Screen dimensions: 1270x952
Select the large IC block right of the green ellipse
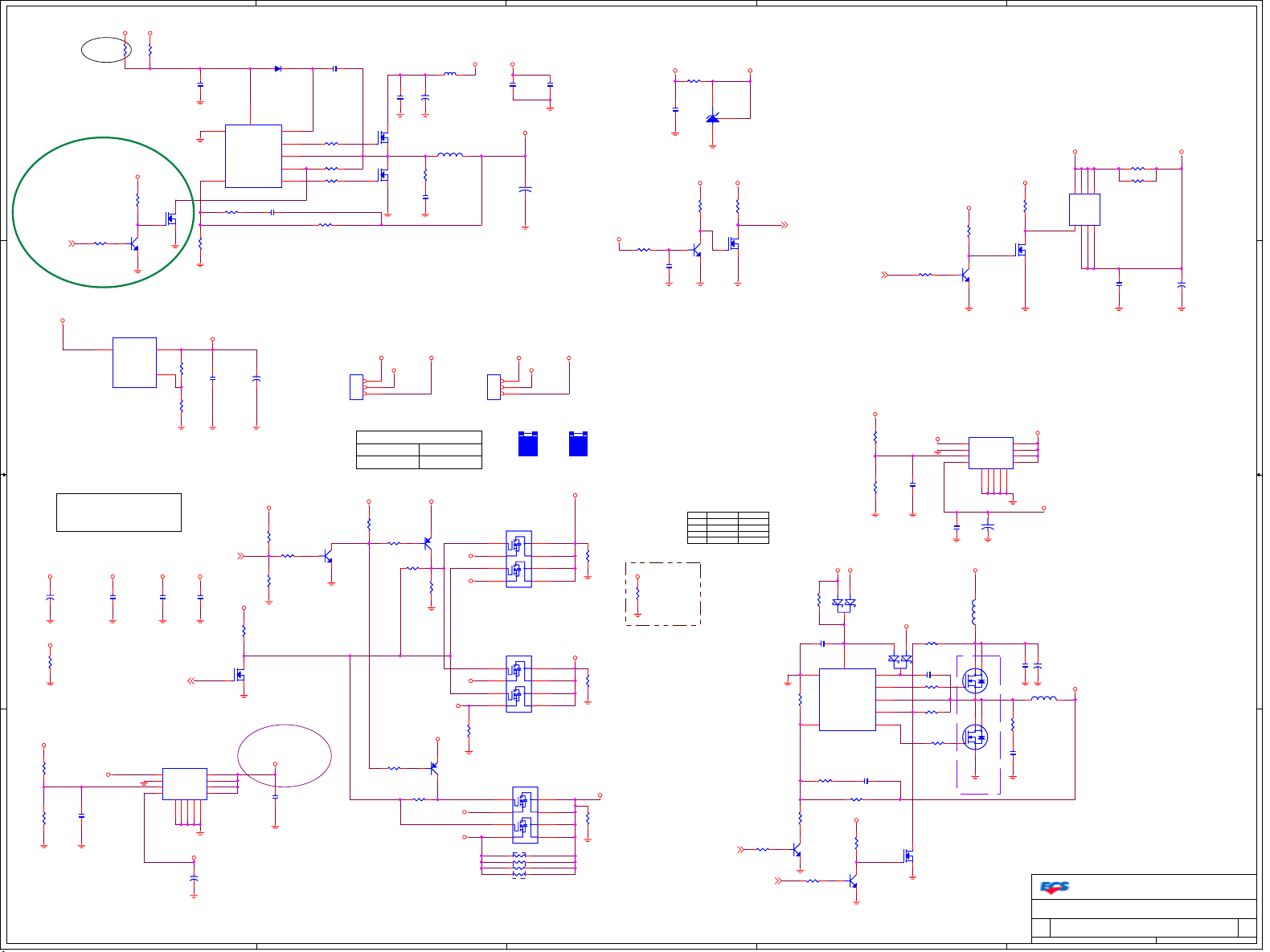[253, 156]
